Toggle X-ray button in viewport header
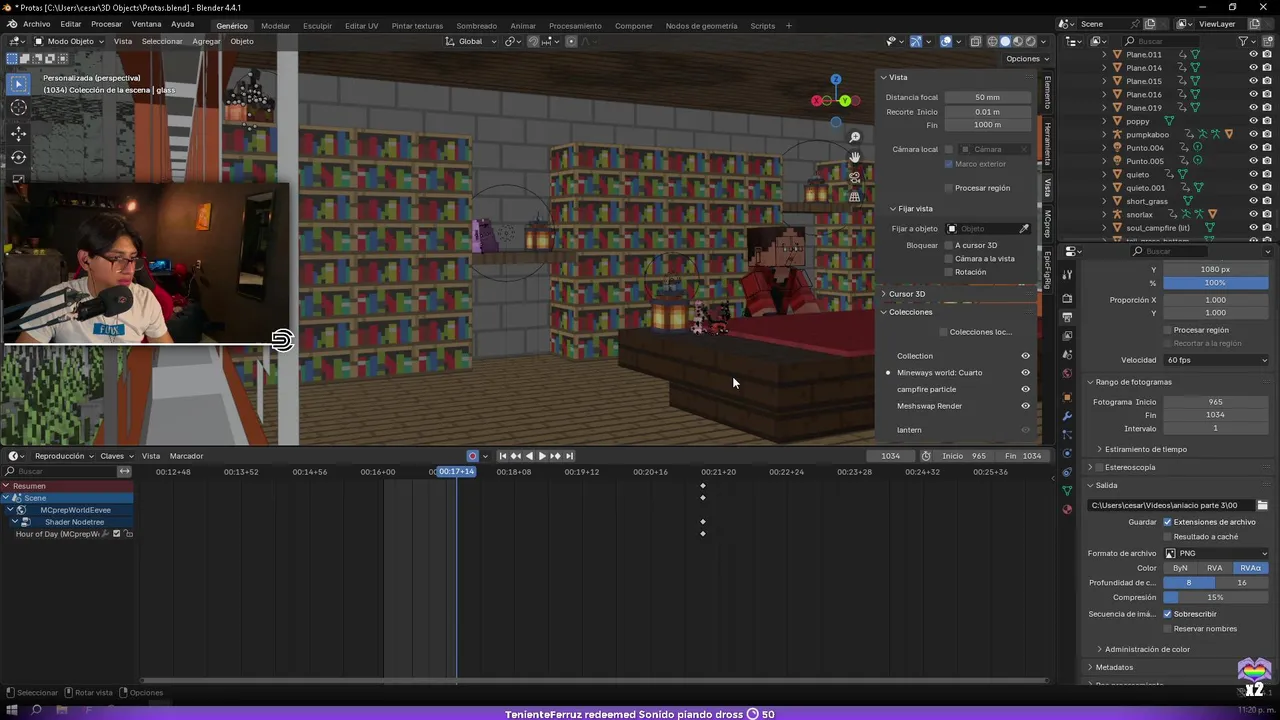Viewport: 1280px width, 720px height. [x=976, y=41]
